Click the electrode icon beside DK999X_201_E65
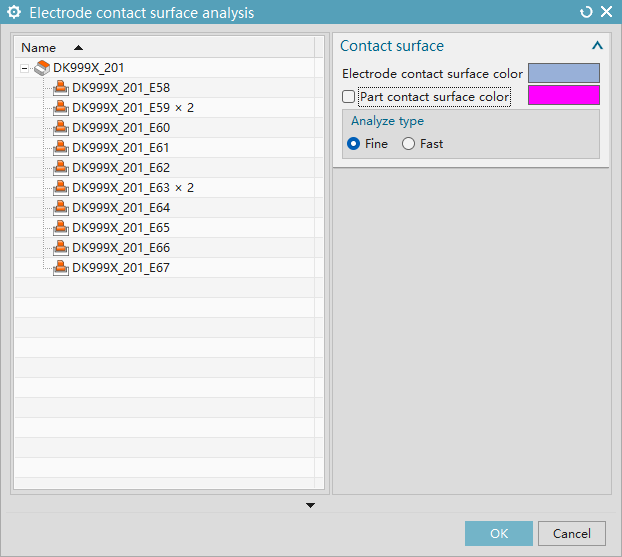This screenshot has width=622, height=557. pyautogui.click(x=61, y=228)
